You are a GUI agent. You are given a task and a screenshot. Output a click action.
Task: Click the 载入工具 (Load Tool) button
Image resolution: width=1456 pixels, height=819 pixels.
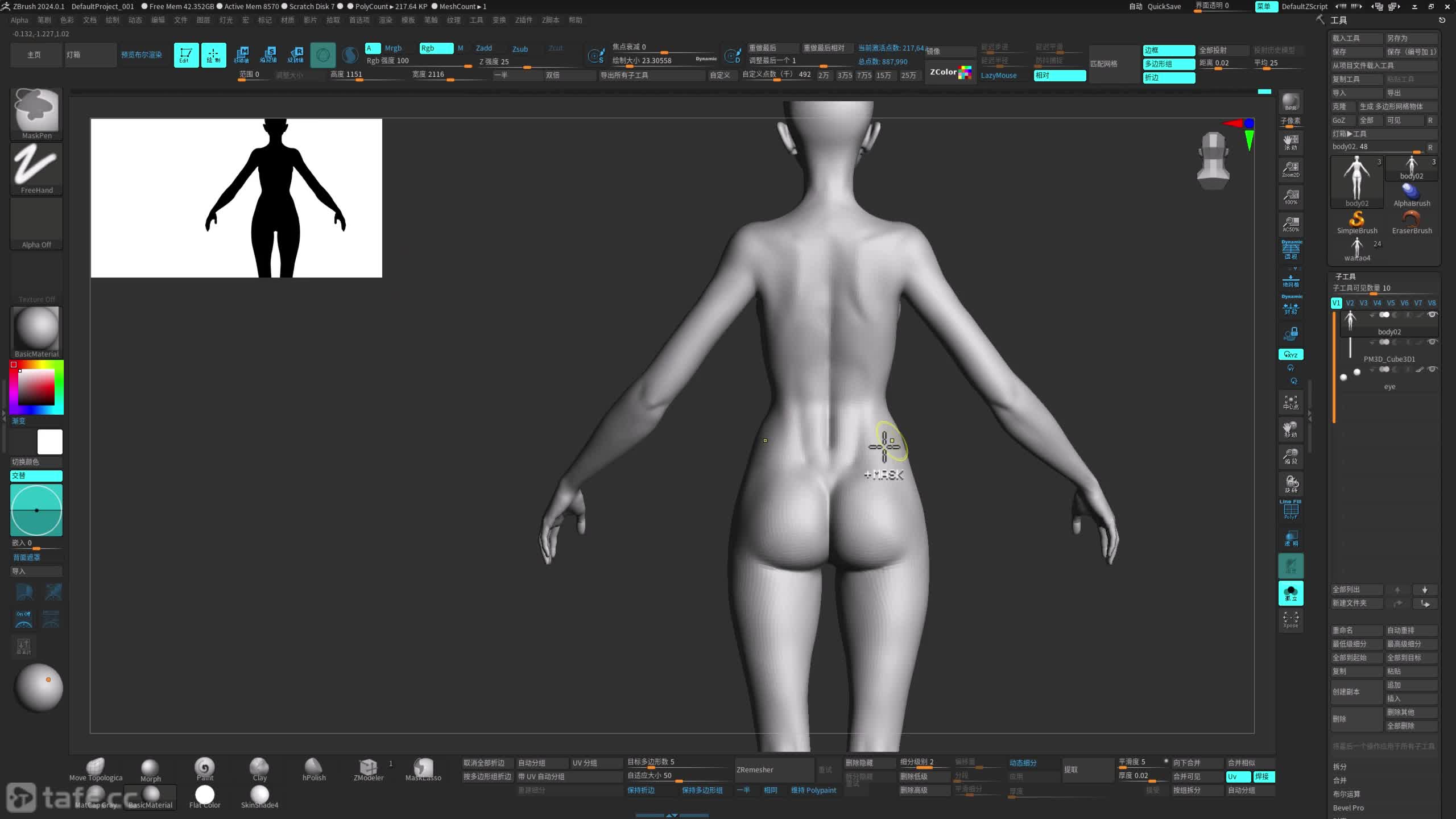pos(1357,38)
